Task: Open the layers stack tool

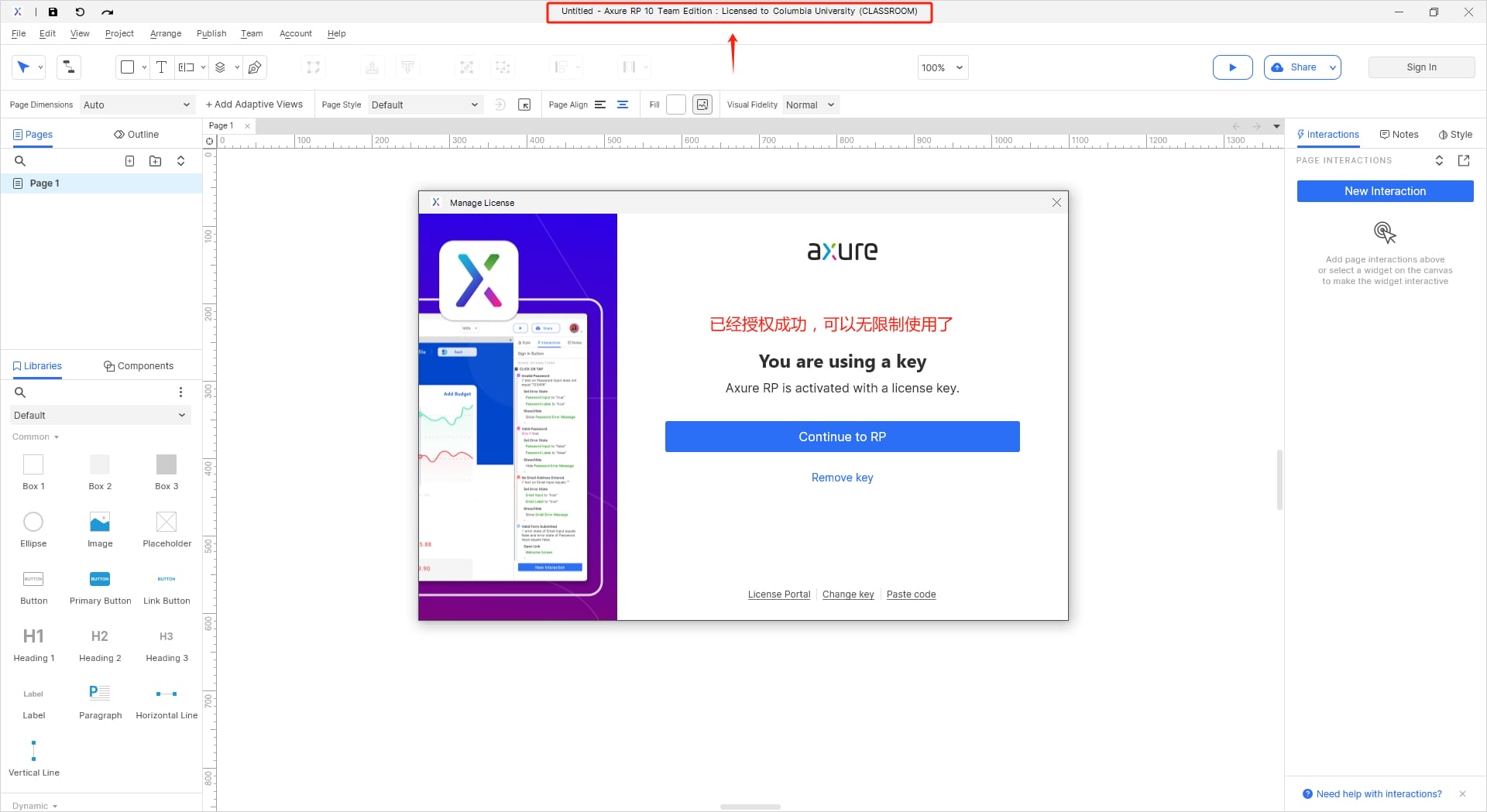Action: pyautogui.click(x=220, y=67)
